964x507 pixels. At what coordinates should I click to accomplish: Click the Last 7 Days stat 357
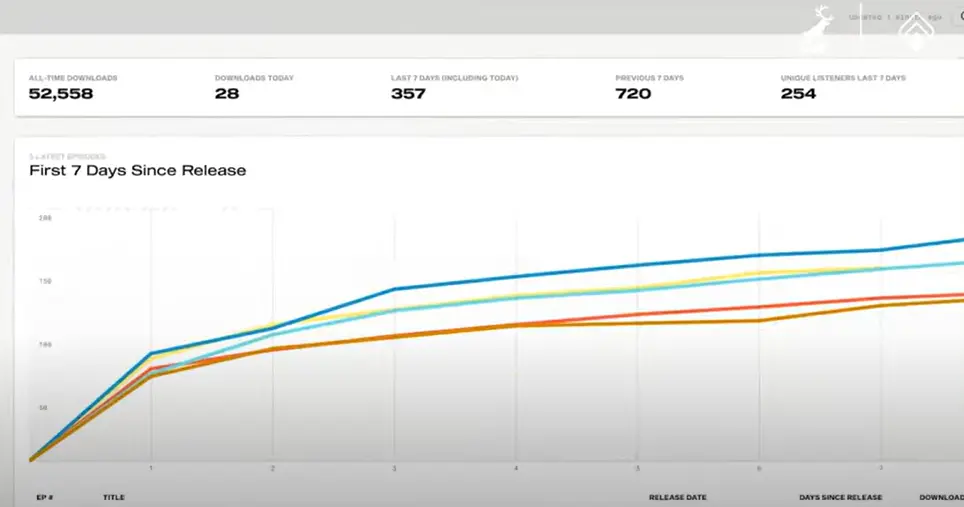408,93
